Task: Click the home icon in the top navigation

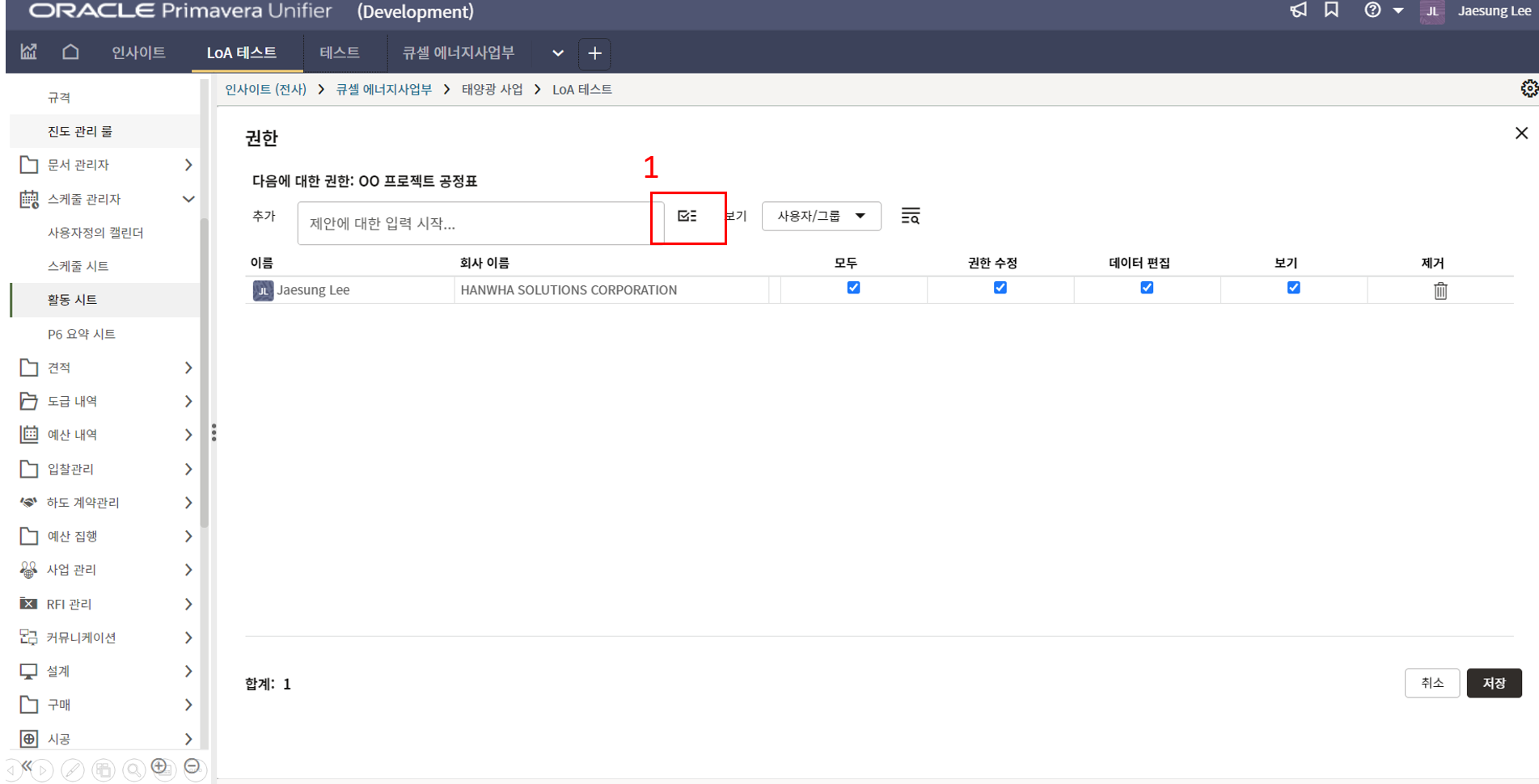Action: click(x=70, y=53)
